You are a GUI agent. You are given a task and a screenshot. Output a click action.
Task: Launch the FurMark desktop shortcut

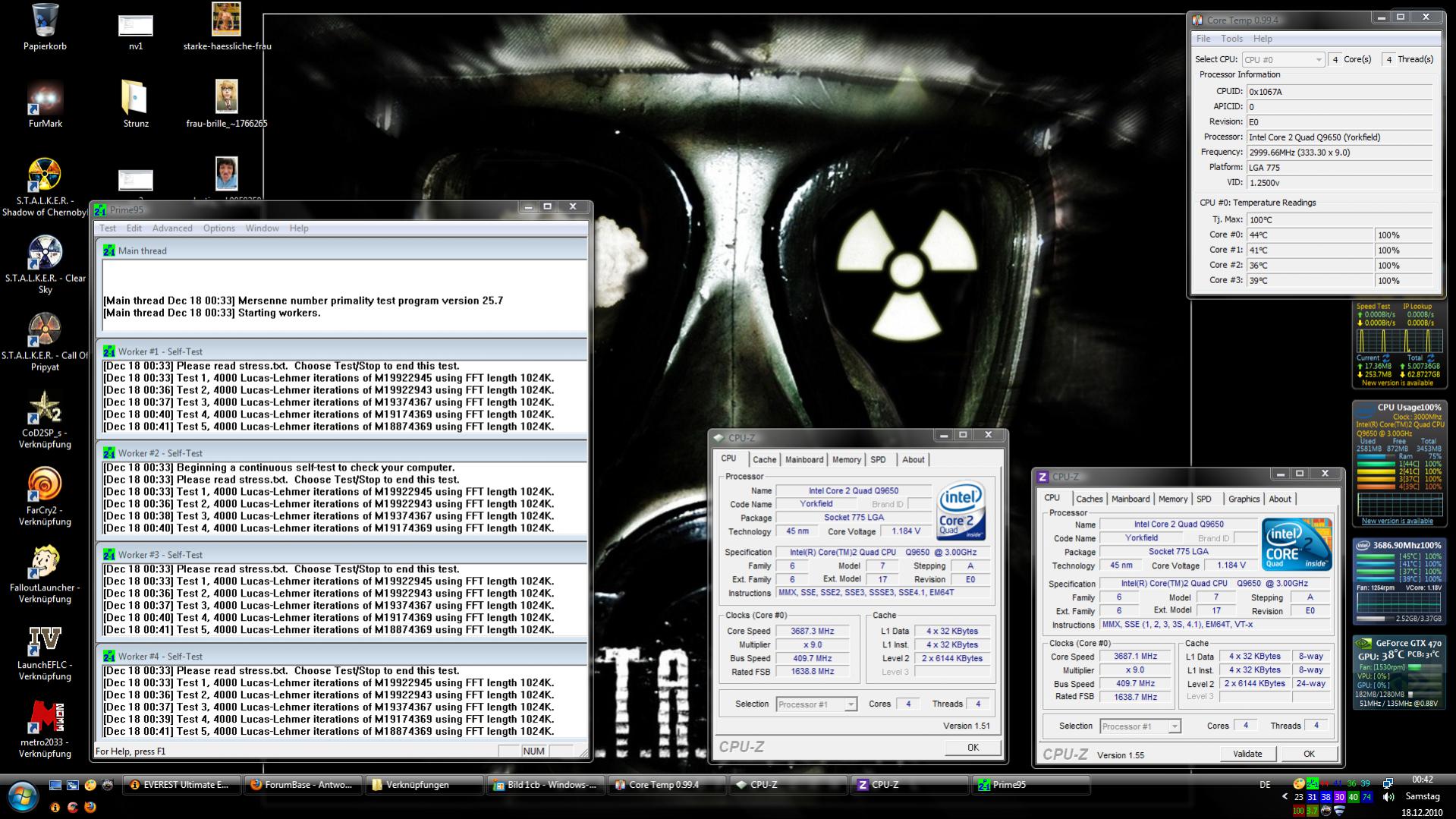pos(45,98)
